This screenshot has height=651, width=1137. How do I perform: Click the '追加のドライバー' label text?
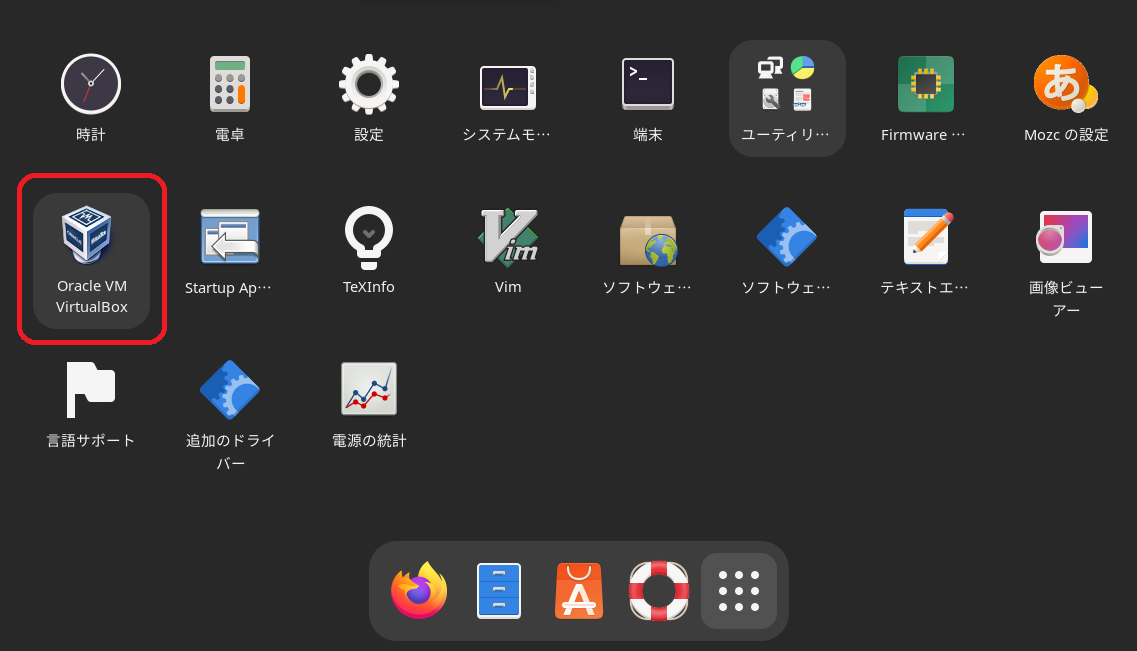point(230,452)
